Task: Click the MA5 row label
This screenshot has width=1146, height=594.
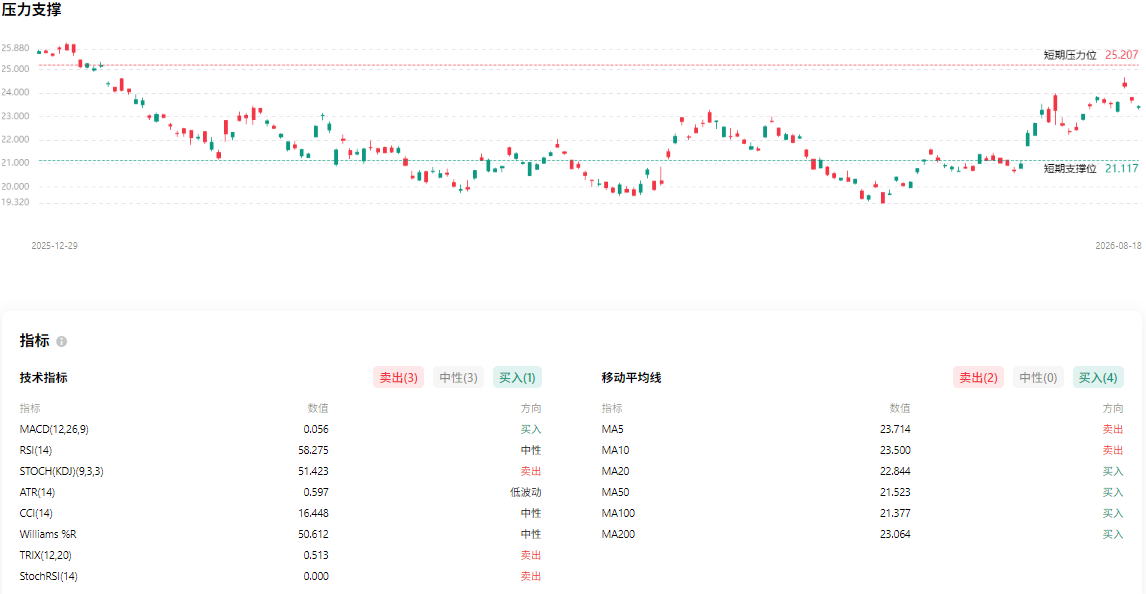Action: pos(612,430)
